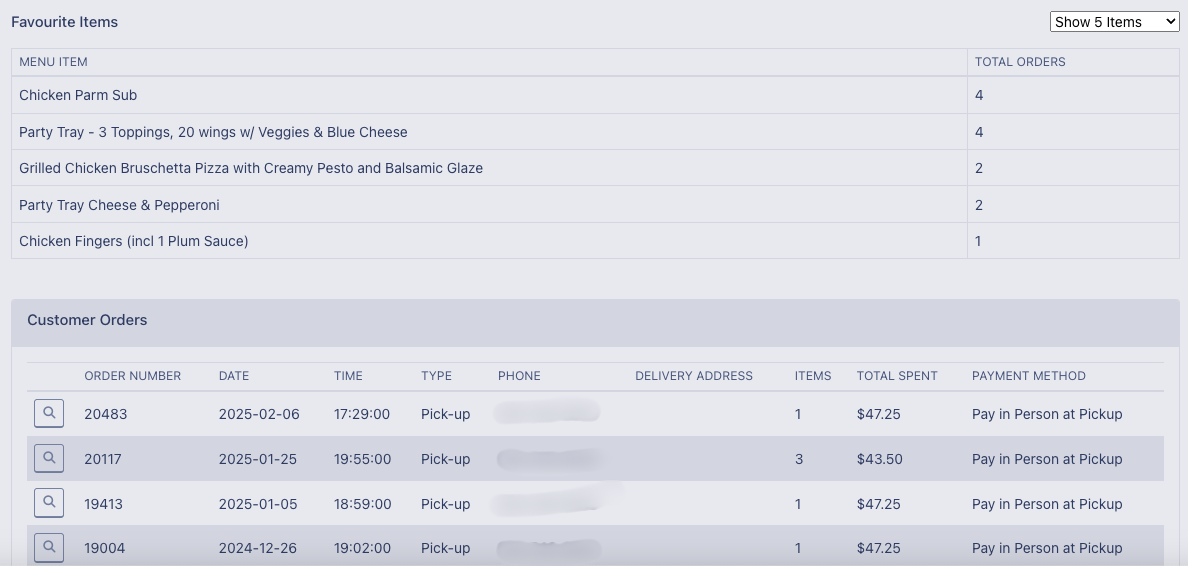Click magnifier icon for order 19413
Screen dimensions: 1188x566
click(49, 503)
